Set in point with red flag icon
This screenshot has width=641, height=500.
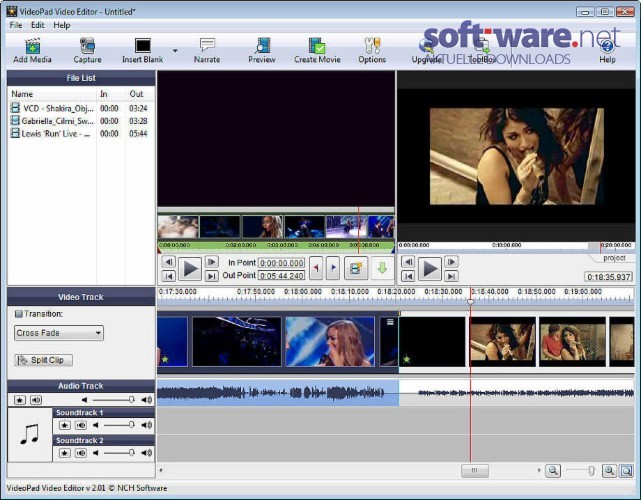point(316,268)
